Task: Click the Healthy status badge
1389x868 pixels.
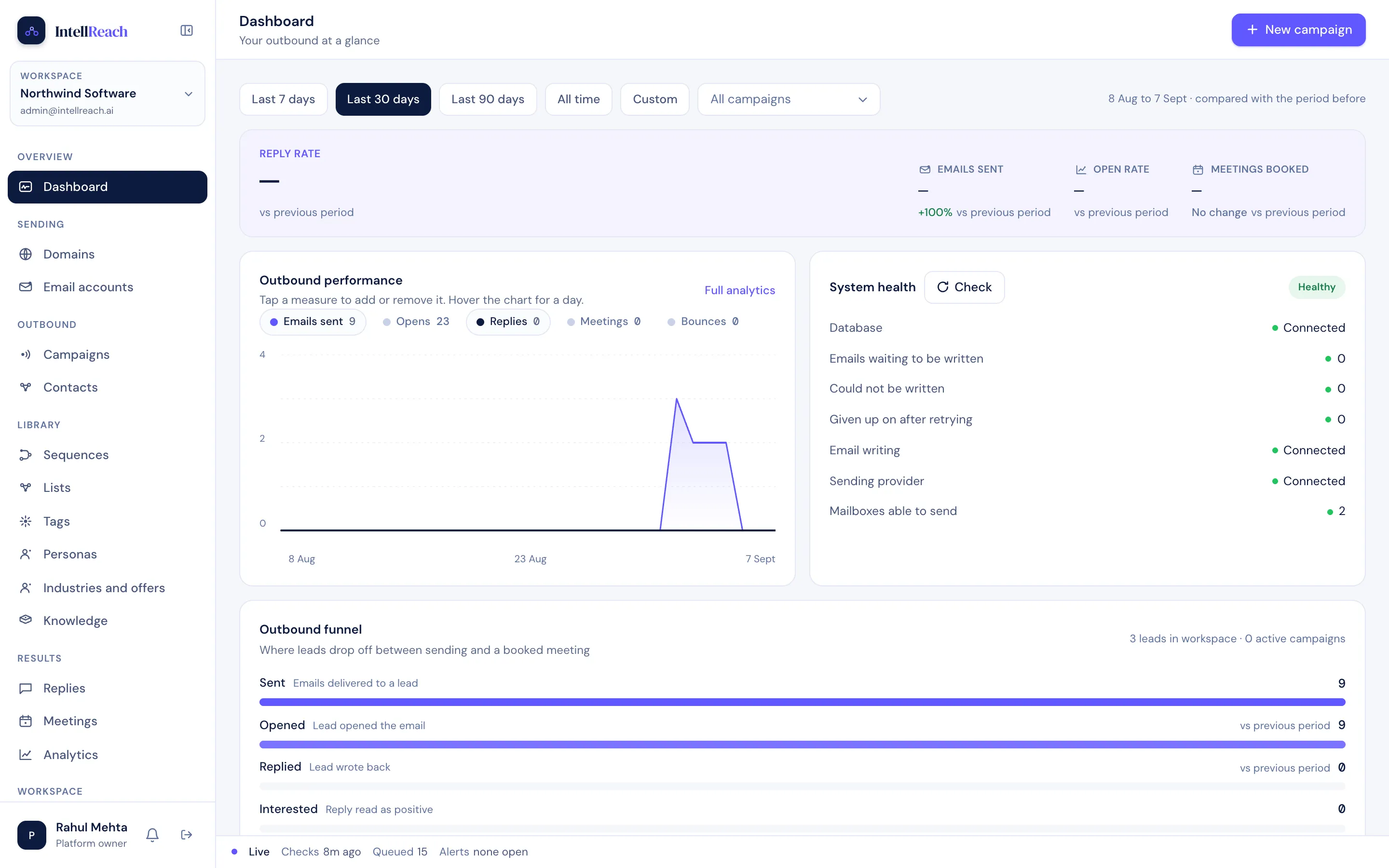Action: pyautogui.click(x=1317, y=287)
